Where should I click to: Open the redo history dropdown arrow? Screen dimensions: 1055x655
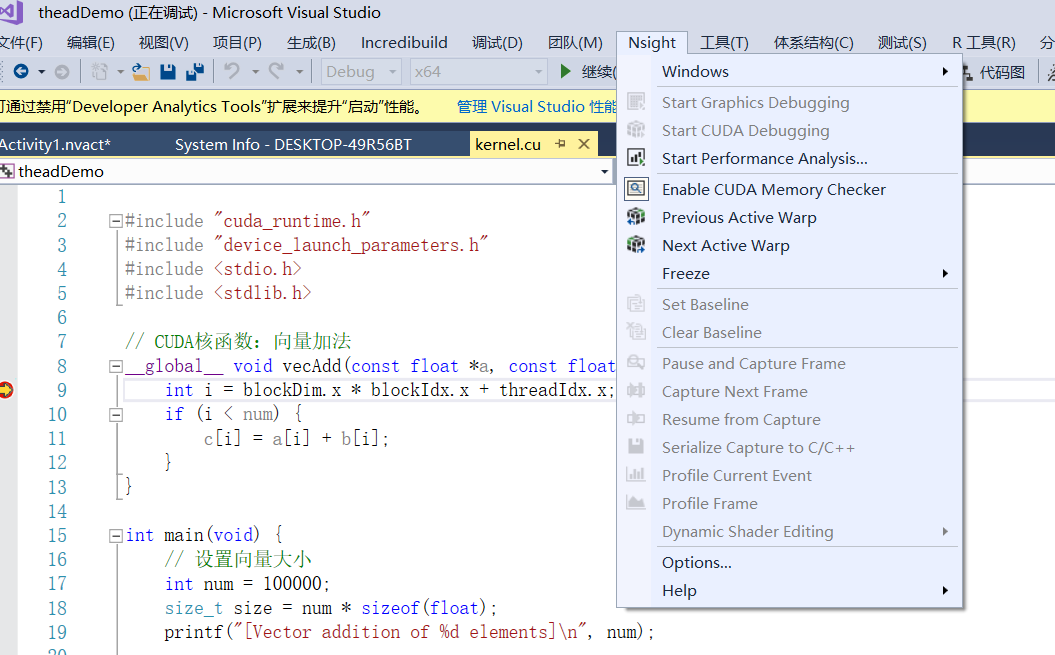click(x=299, y=71)
